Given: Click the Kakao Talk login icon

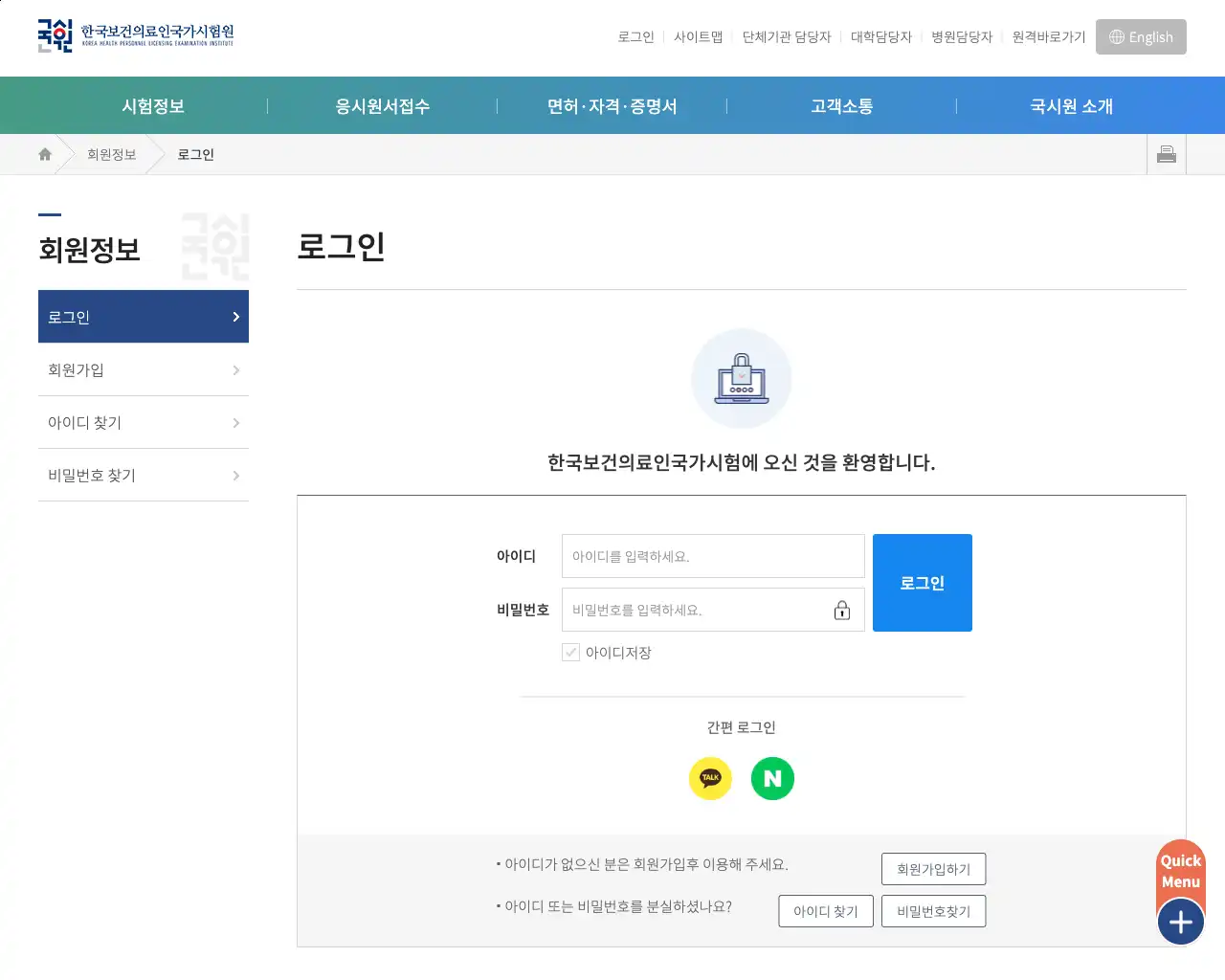Looking at the screenshot, I should (x=710, y=778).
